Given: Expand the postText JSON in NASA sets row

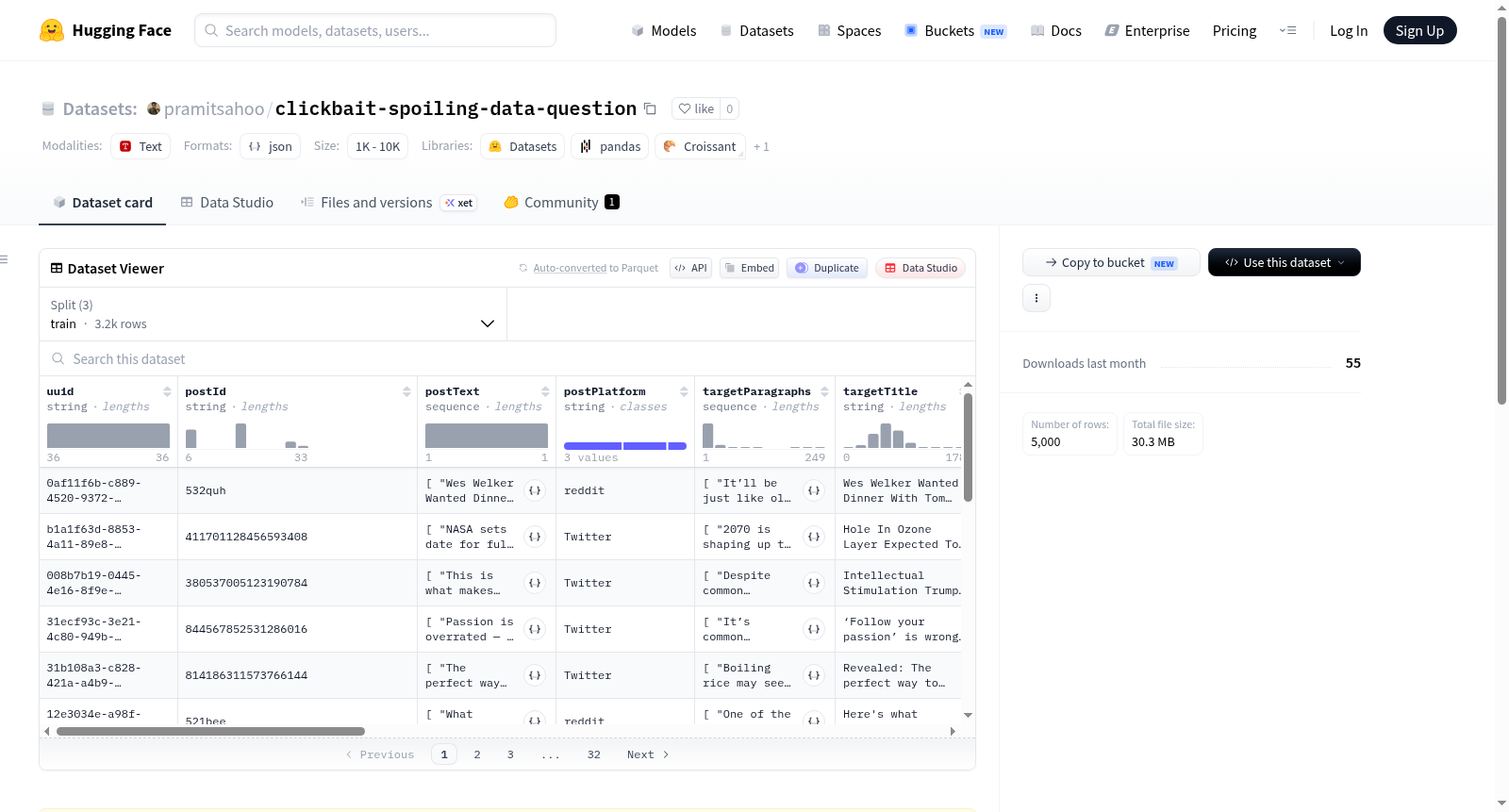Looking at the screenshot, I should [535, 537].
